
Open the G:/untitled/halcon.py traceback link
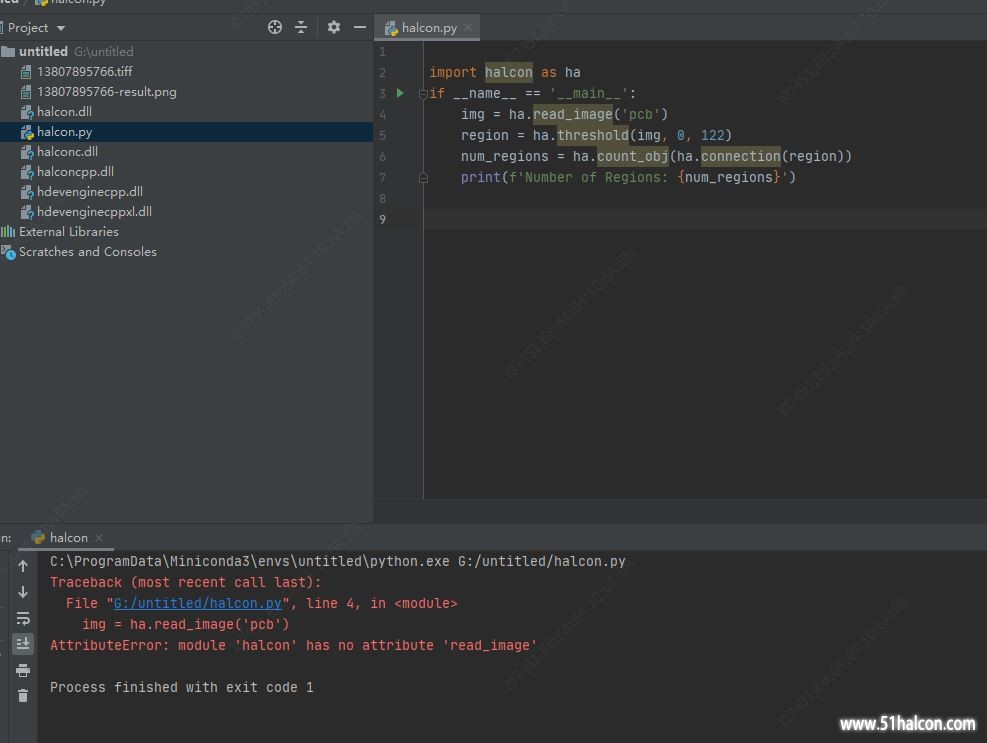point(198,603)
